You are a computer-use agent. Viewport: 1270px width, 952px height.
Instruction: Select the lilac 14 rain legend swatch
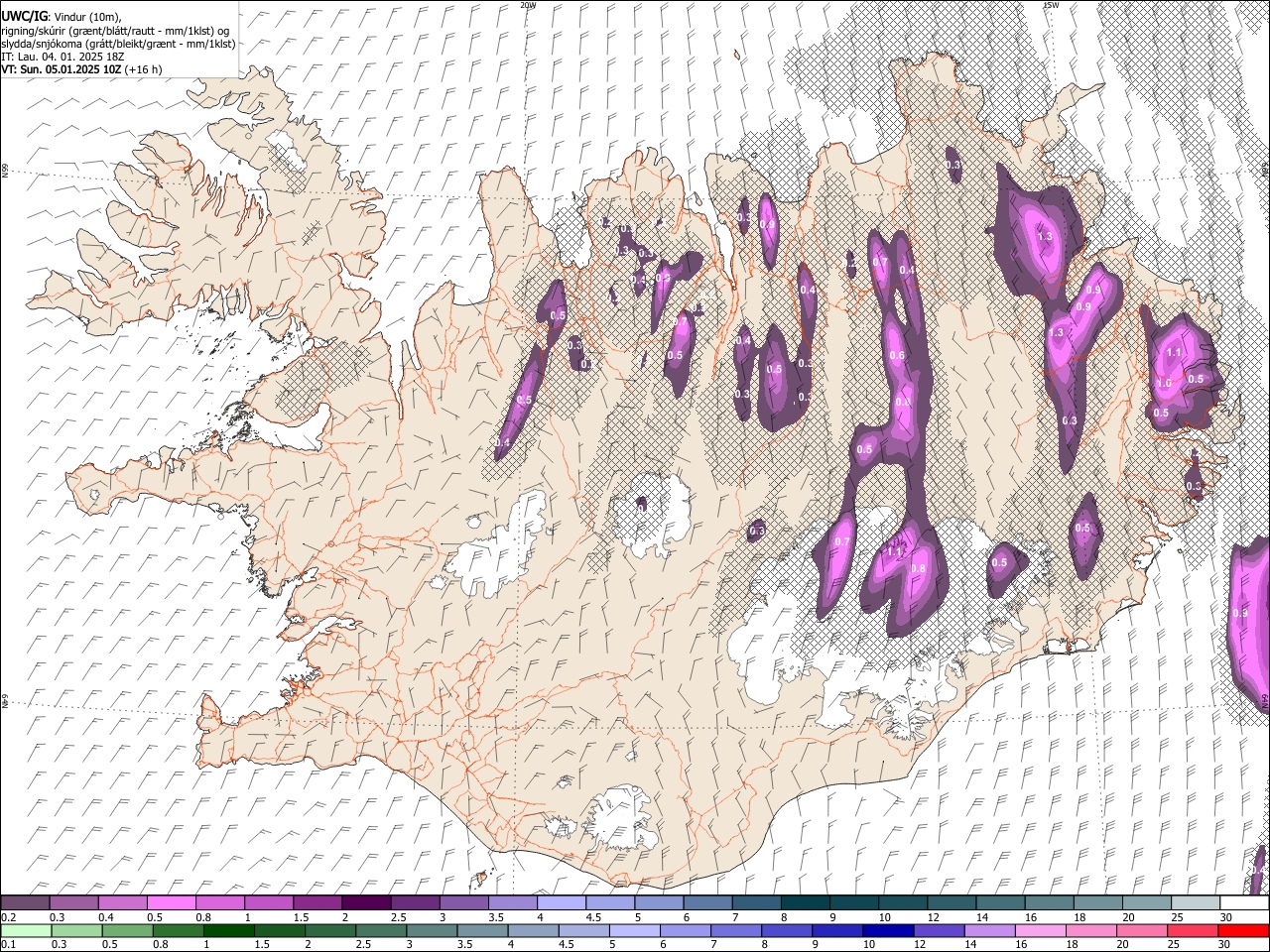click(x=989, y=931)
